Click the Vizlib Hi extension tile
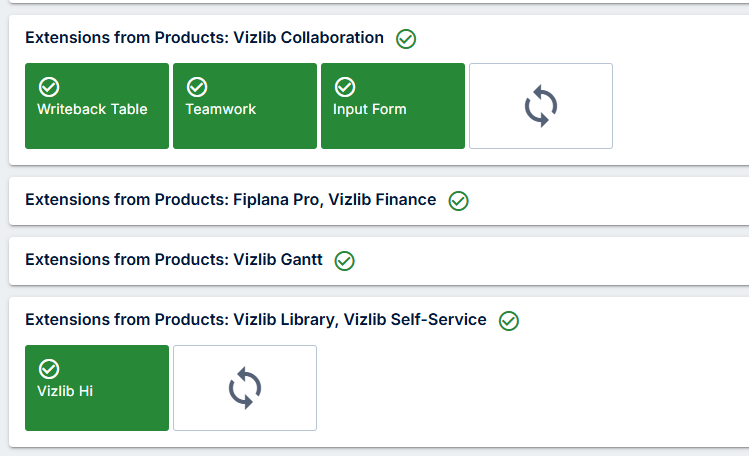 tap(97, 388)
